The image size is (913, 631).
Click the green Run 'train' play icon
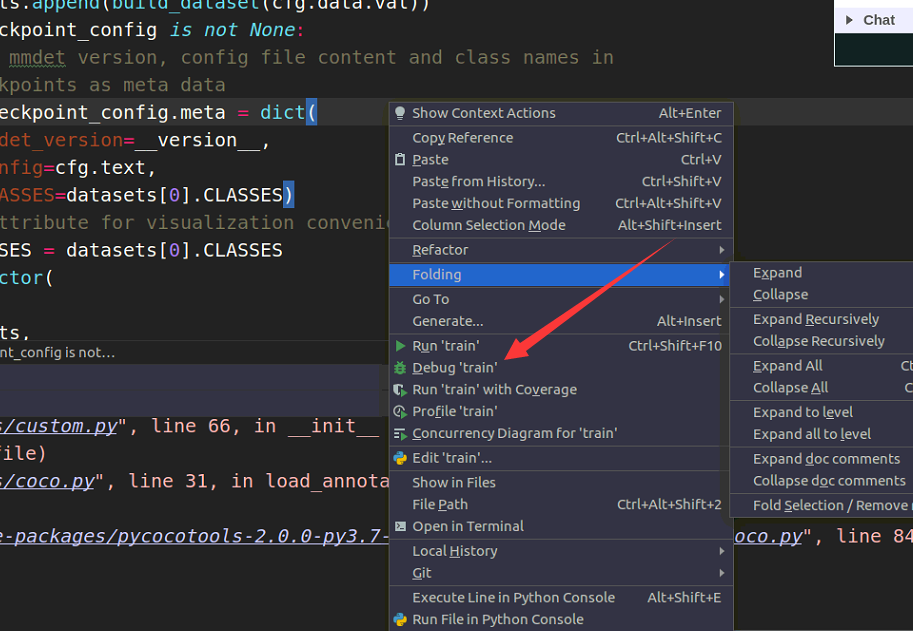(x=401, y=346)
